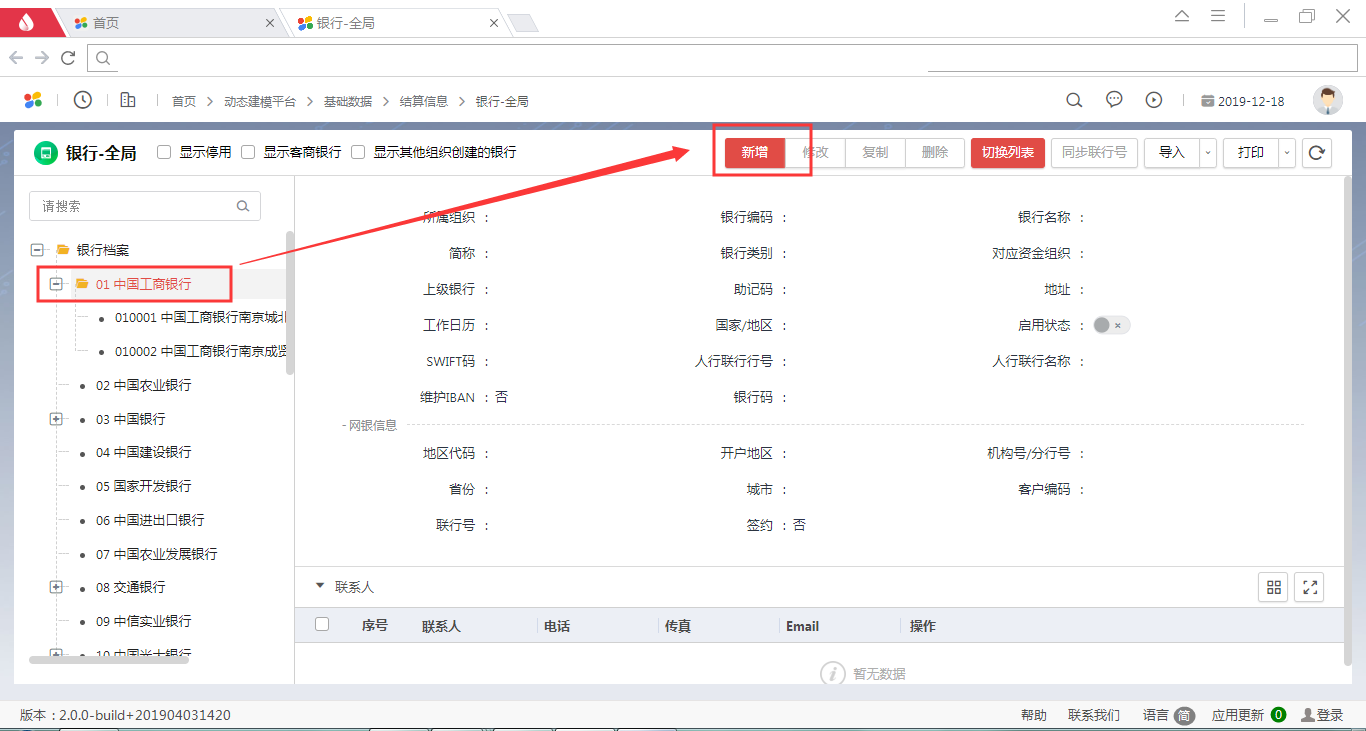Open browser menu hamburger icon
The image size is (1366, 731).
point(1218,16)
